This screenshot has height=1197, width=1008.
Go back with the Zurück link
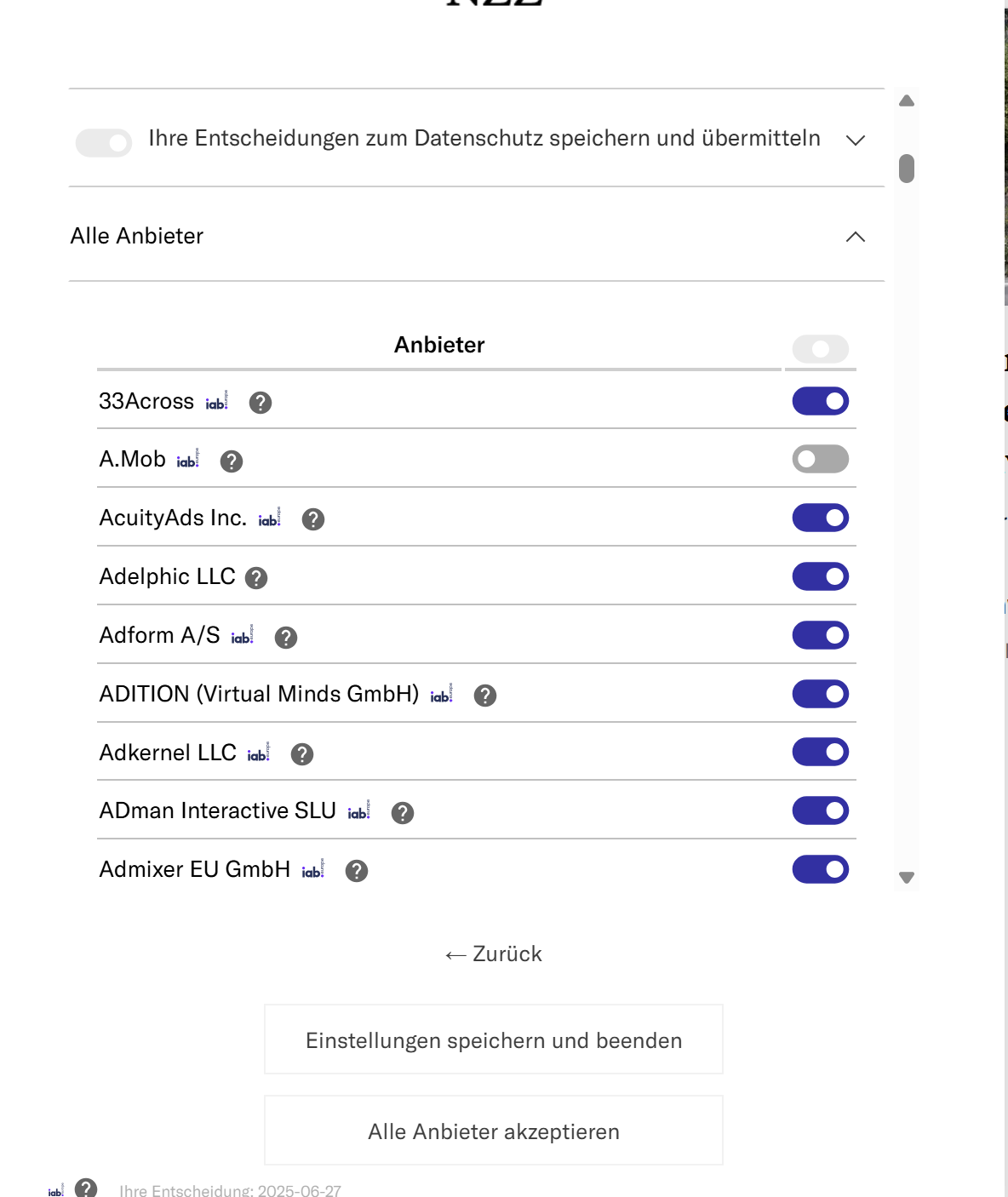[494, 954]
